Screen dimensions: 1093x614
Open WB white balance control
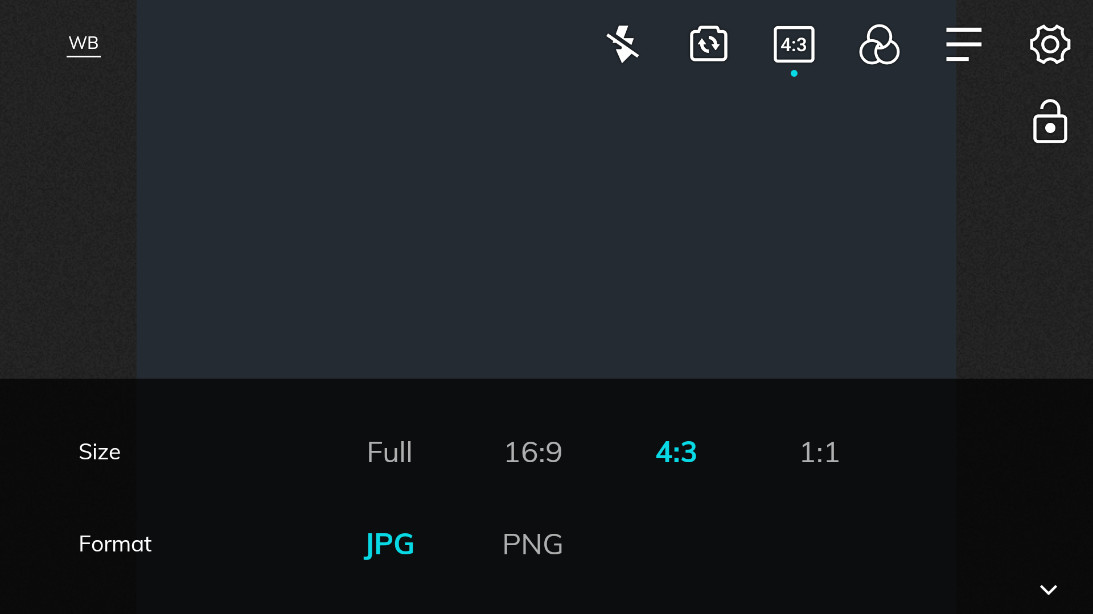[x=84, y=44]
